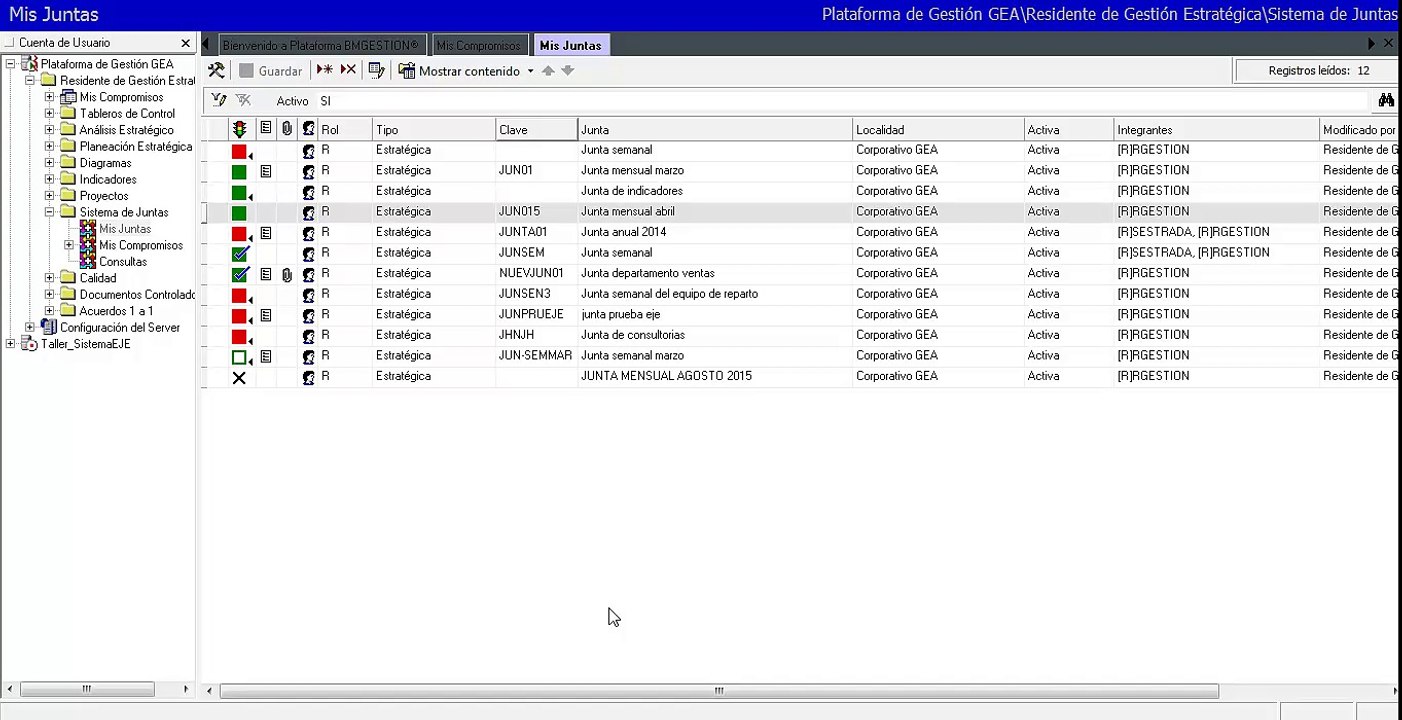Click the tab strip scroll-left arrow
Viewport: 1402px width, 720px height.
coord(206,44)
